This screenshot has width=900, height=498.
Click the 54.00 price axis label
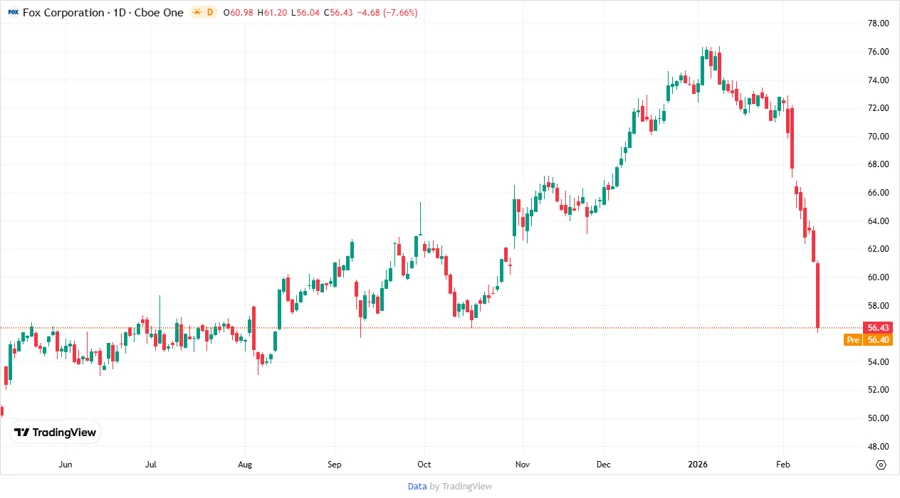coord(878,361)
